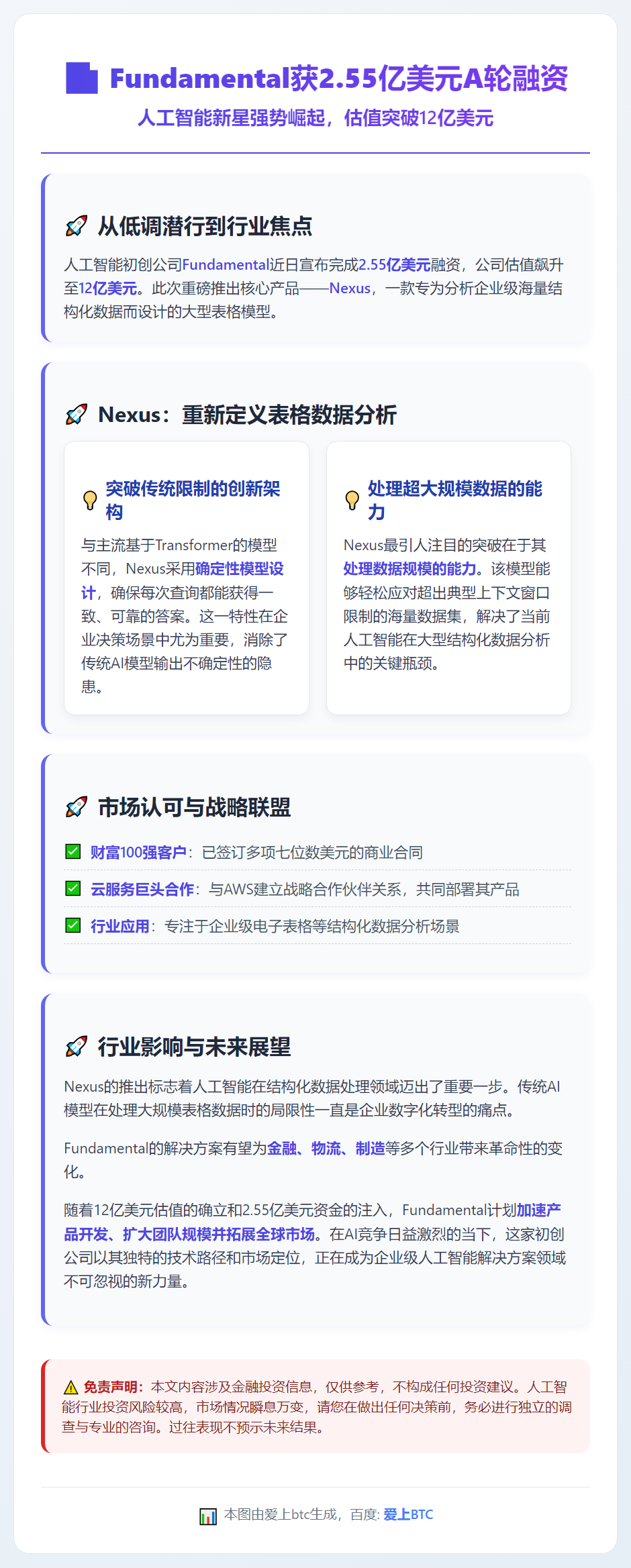This screenshot has width=631, height=1568.
Task: Click the left card paragraph starting 与主流基于Transformer的模型
Action: (186, 616)
